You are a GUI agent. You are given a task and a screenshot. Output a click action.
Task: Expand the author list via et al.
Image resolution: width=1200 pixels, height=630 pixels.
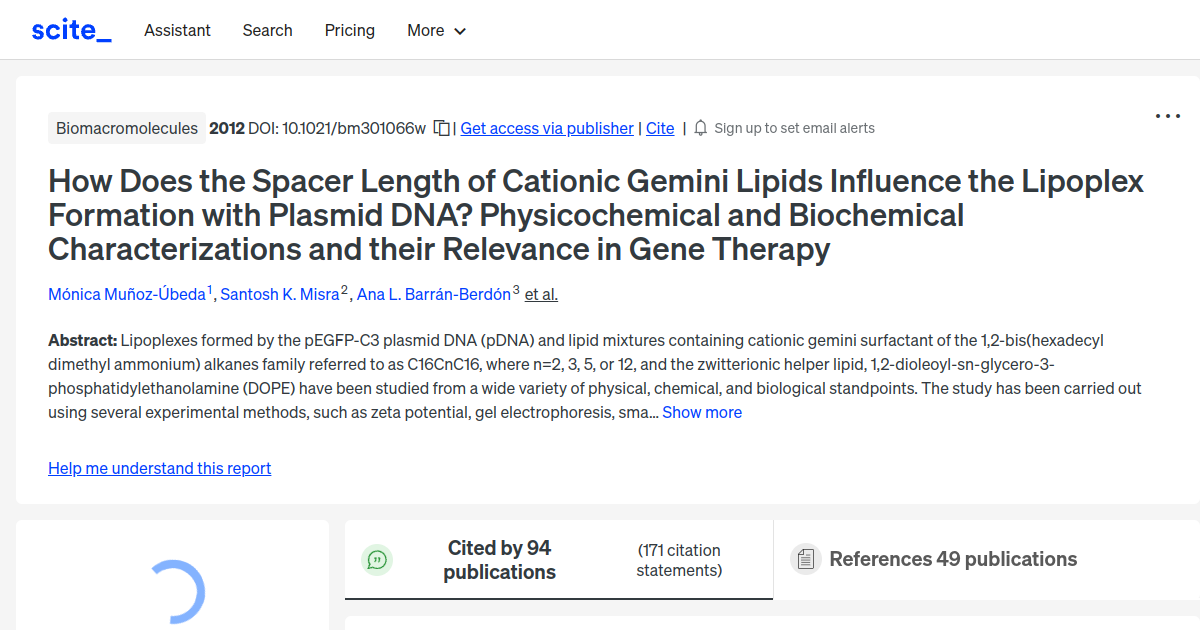tap(541, 294)
